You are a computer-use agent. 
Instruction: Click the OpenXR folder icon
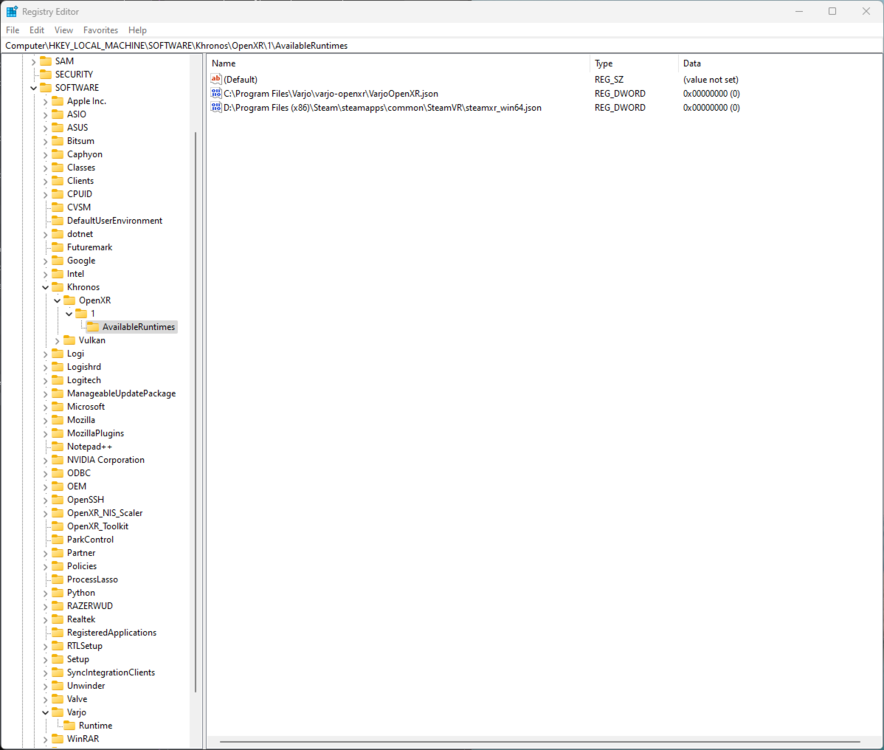point(69,300)
